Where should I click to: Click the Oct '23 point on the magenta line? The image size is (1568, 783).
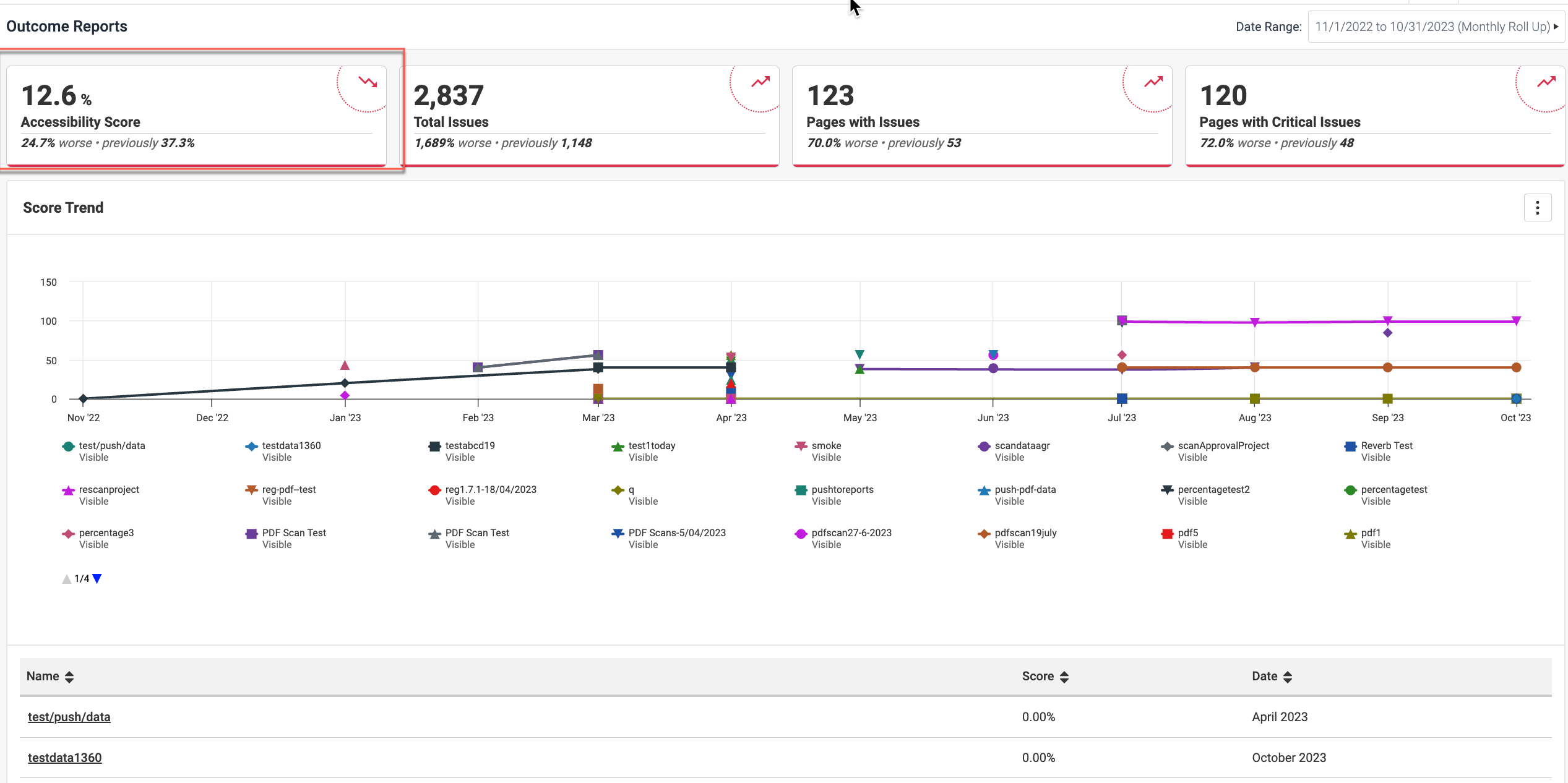(x=1515, y=321)
